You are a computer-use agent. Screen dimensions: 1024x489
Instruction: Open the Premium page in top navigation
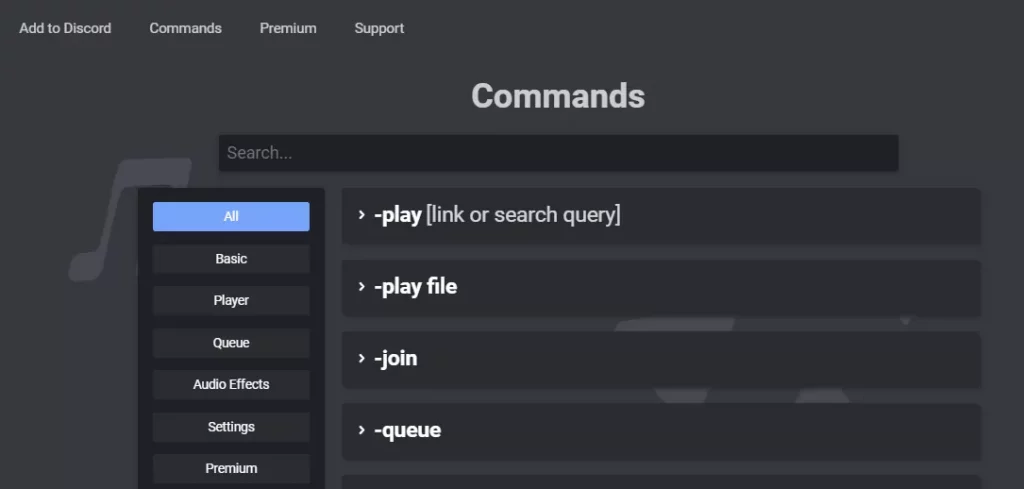(x=288, y=28)
